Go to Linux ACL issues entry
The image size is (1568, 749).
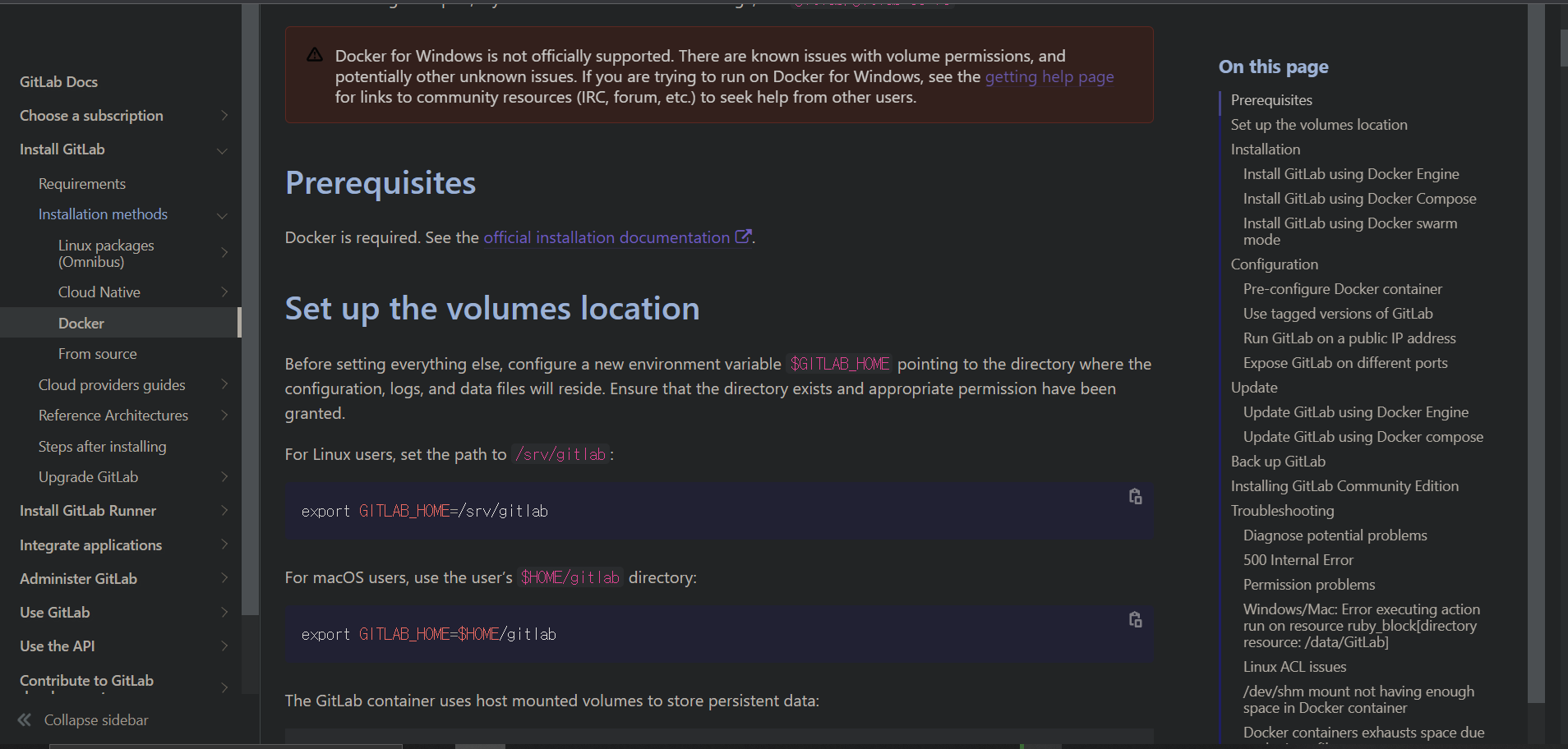(x=1294, y=667)
